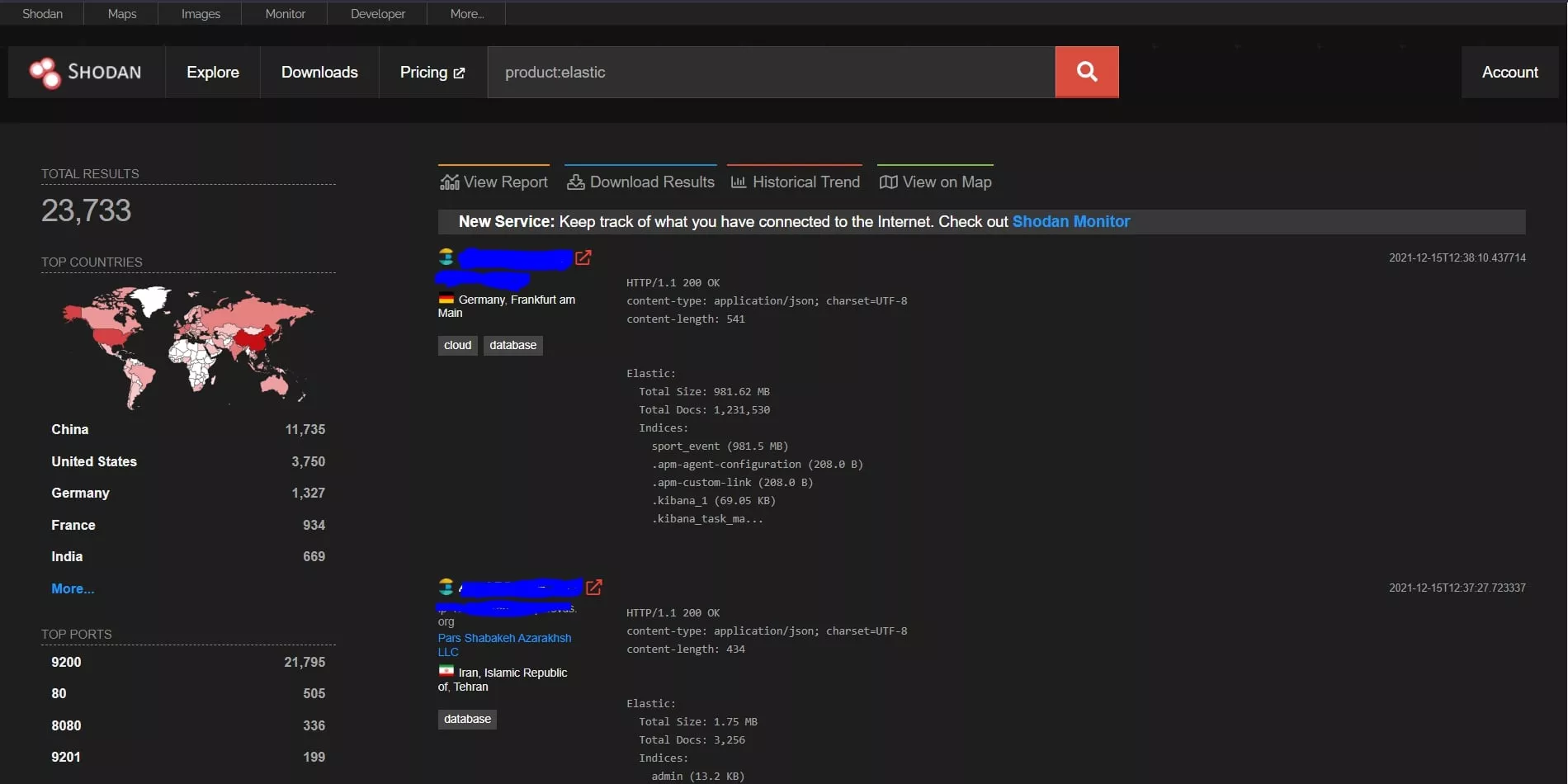Viewport: 1568px width, 784px height.
Task: Click the Historical Trend bar chart icon
Action: [x=739, y=182]
